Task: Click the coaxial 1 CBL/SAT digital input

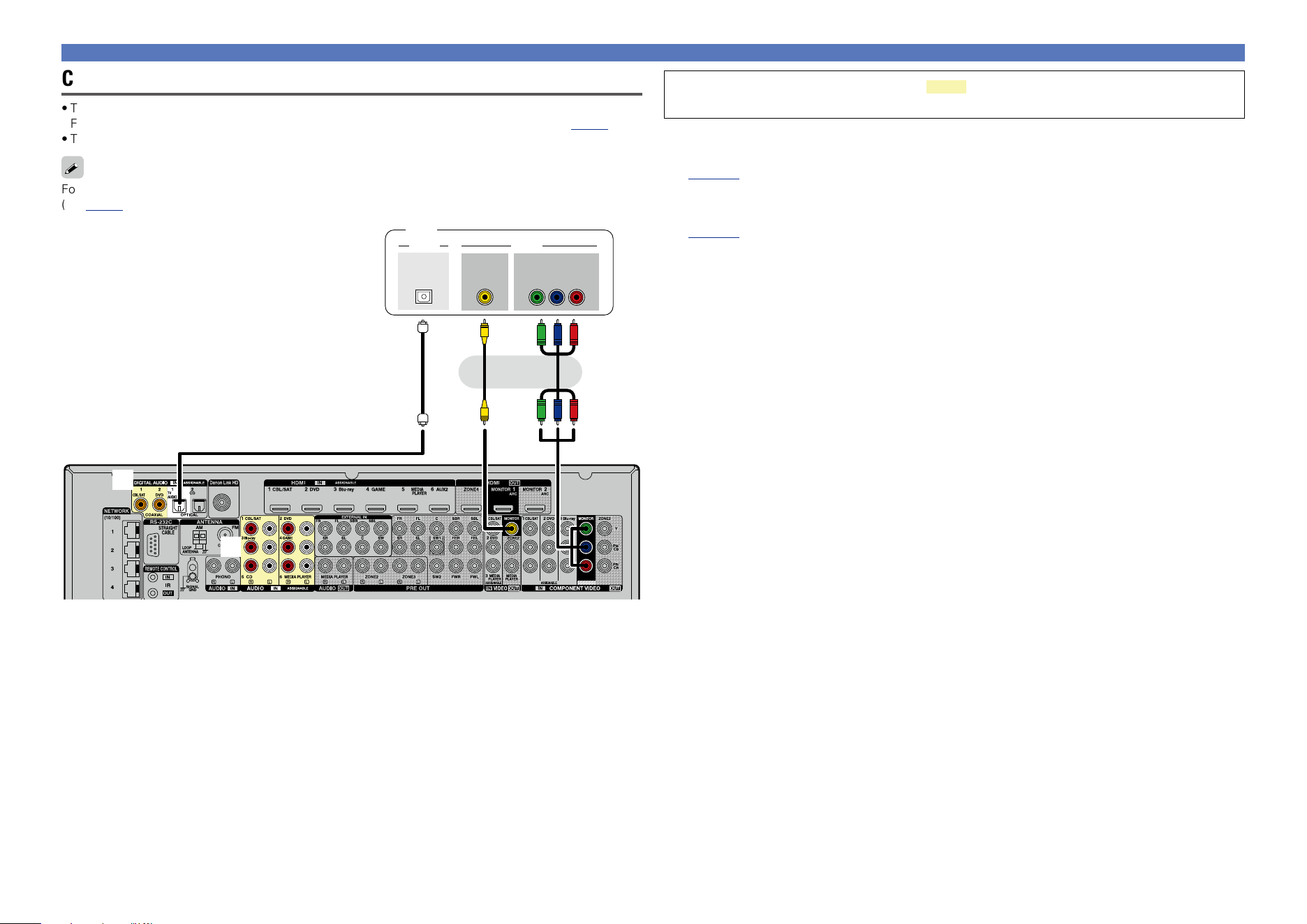Action: (142, 504)
